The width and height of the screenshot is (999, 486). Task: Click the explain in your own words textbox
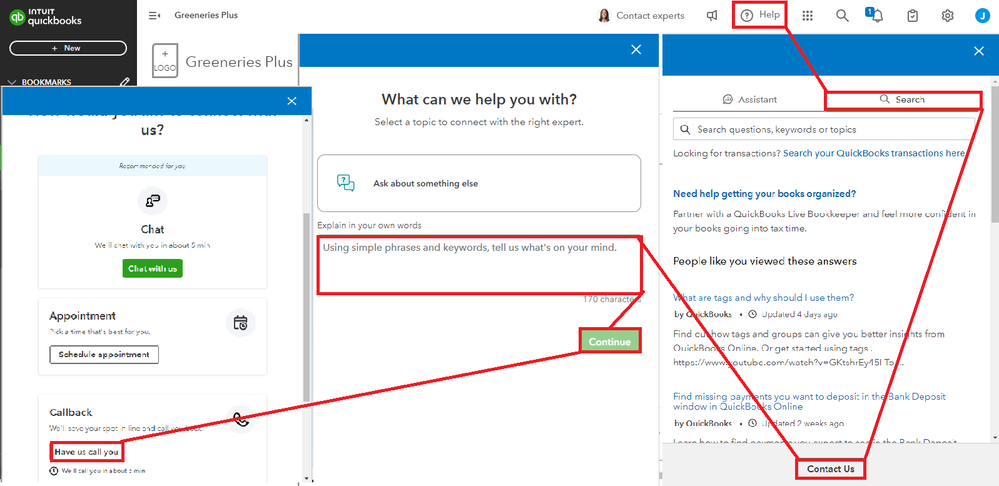coord(479,265)
